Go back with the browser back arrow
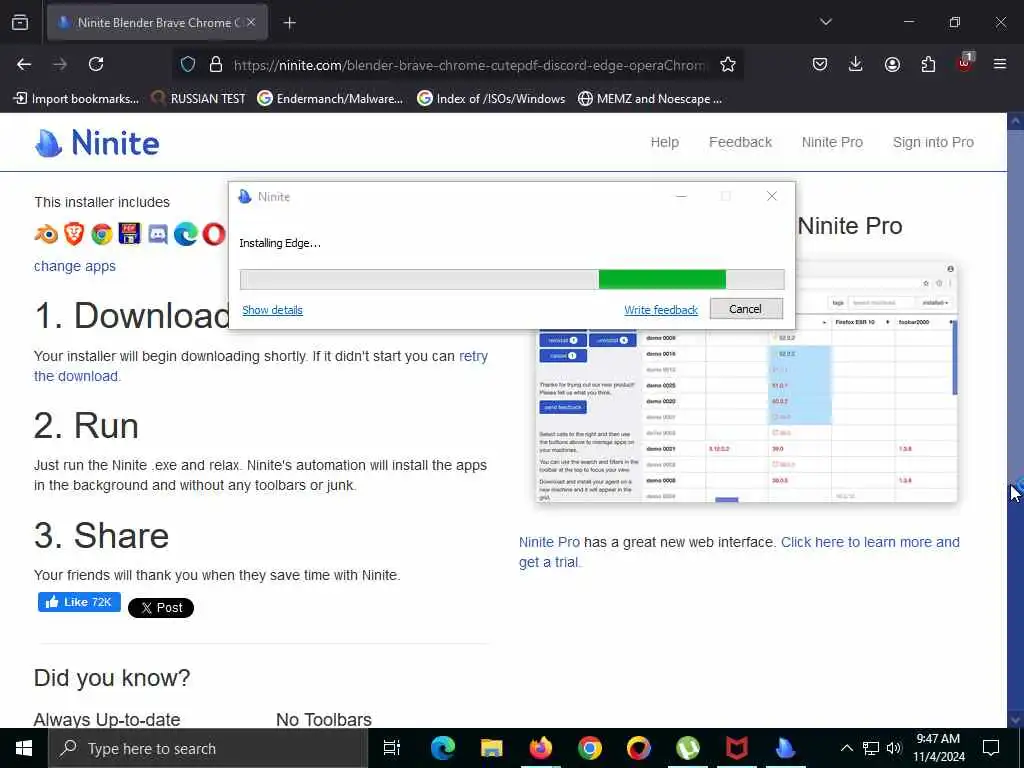 24,64
